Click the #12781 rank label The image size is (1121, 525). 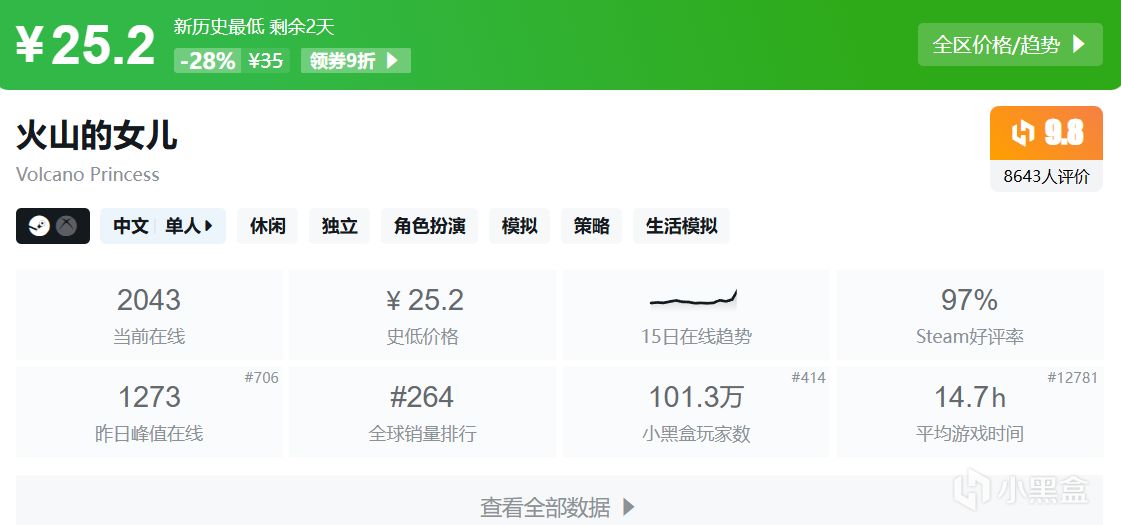(x=1072, y=378)
